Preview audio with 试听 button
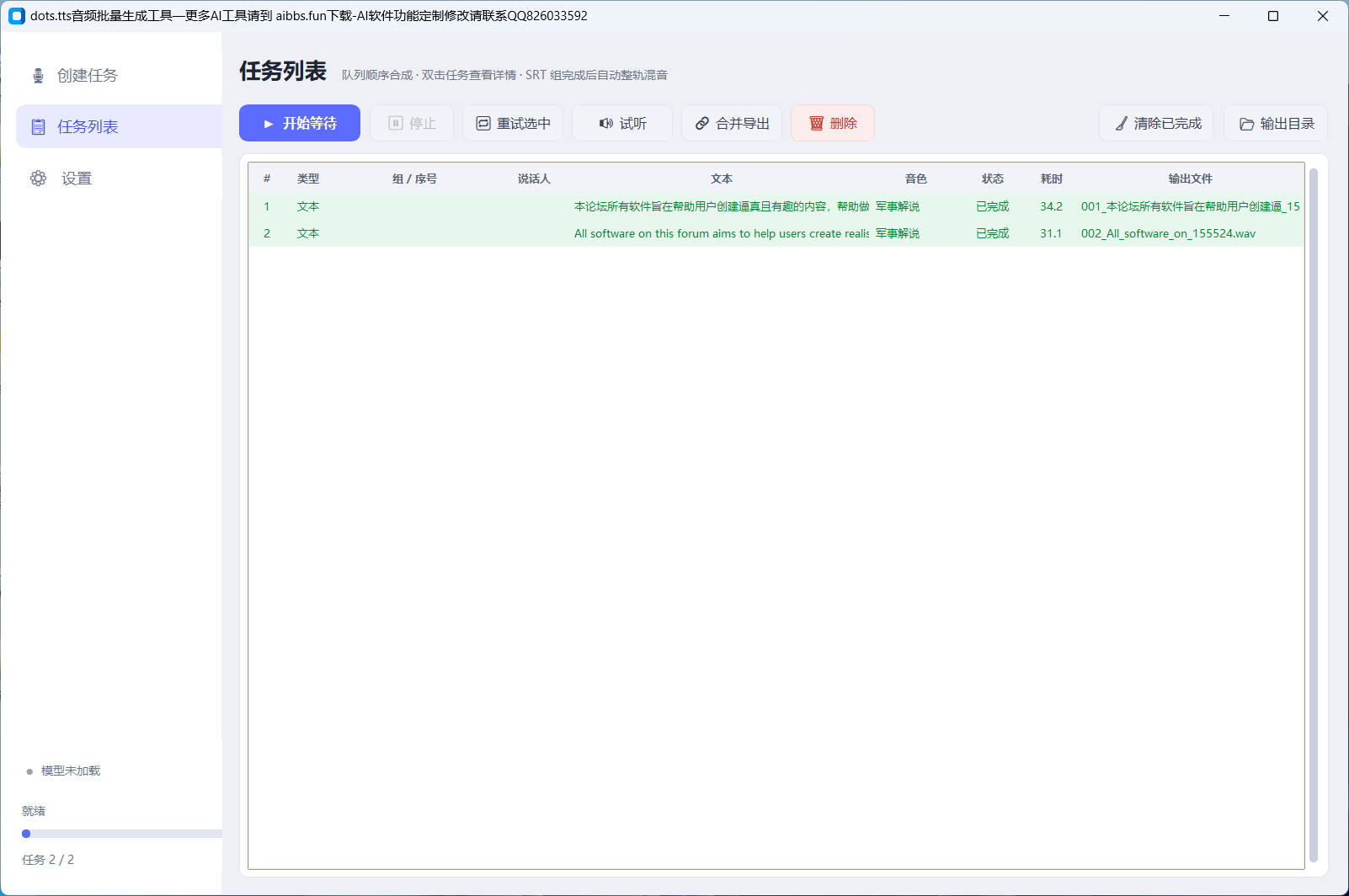This screenshot has width=1349, height=896. pos(622,123)
